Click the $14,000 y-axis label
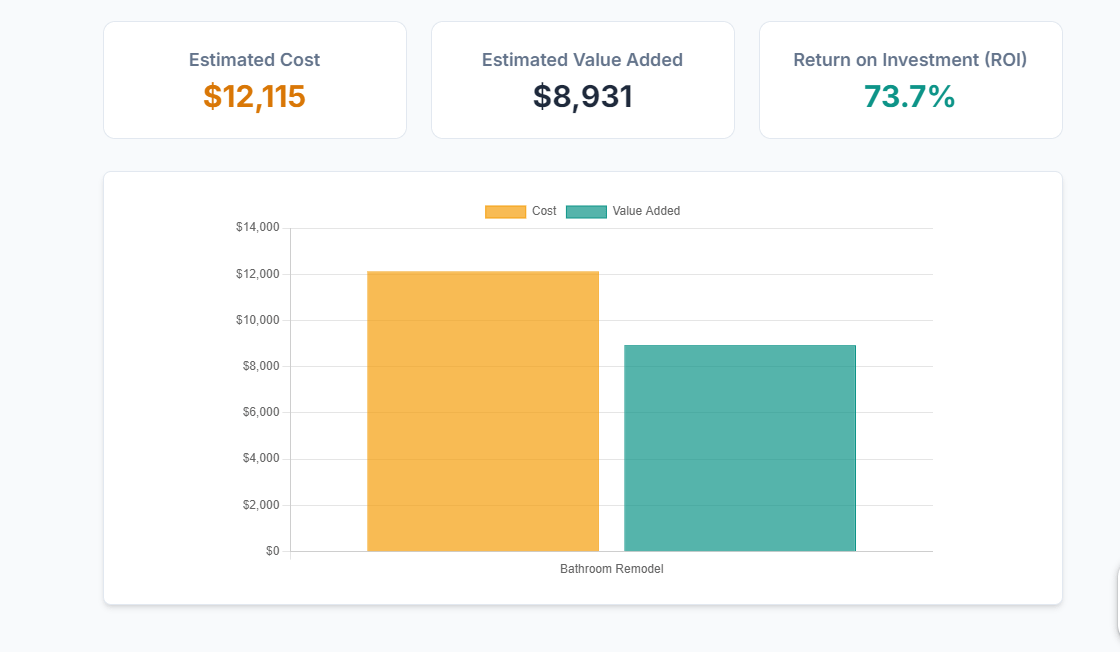Image resolution: width=1120 pixels, height=652 pixels. (x=257, y=228)
